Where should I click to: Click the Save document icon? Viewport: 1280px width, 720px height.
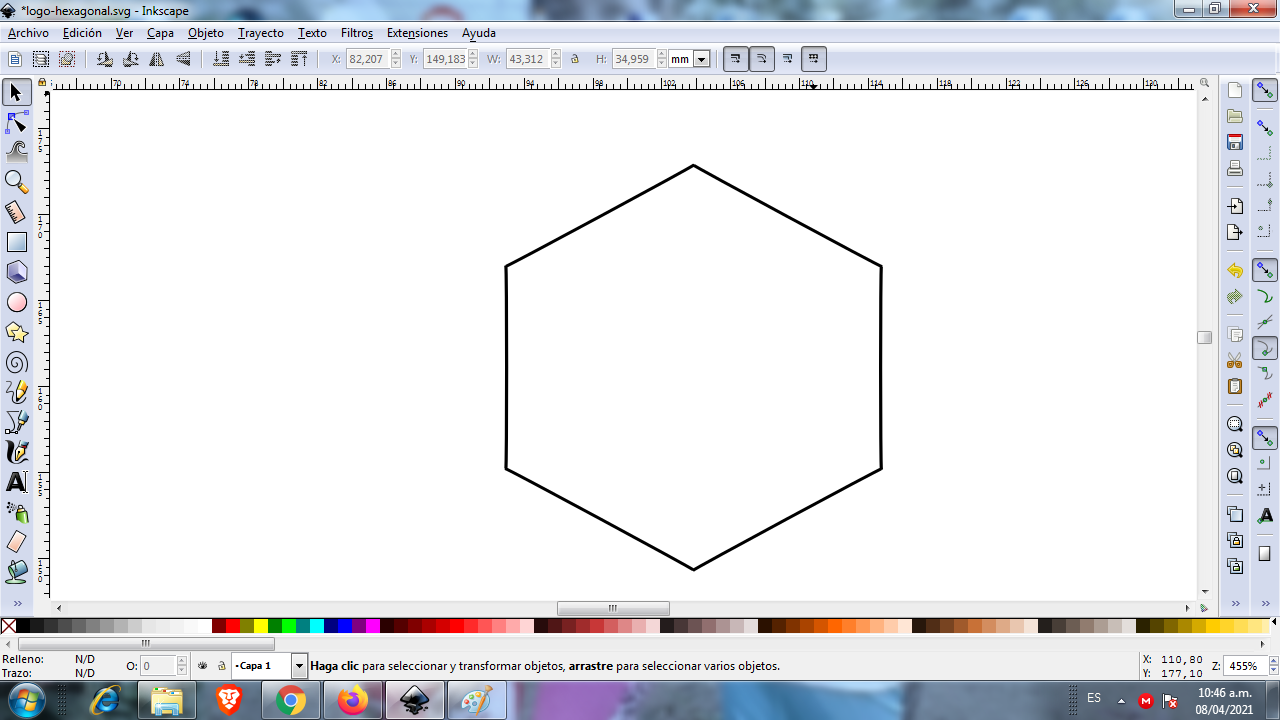(1235, 143)
